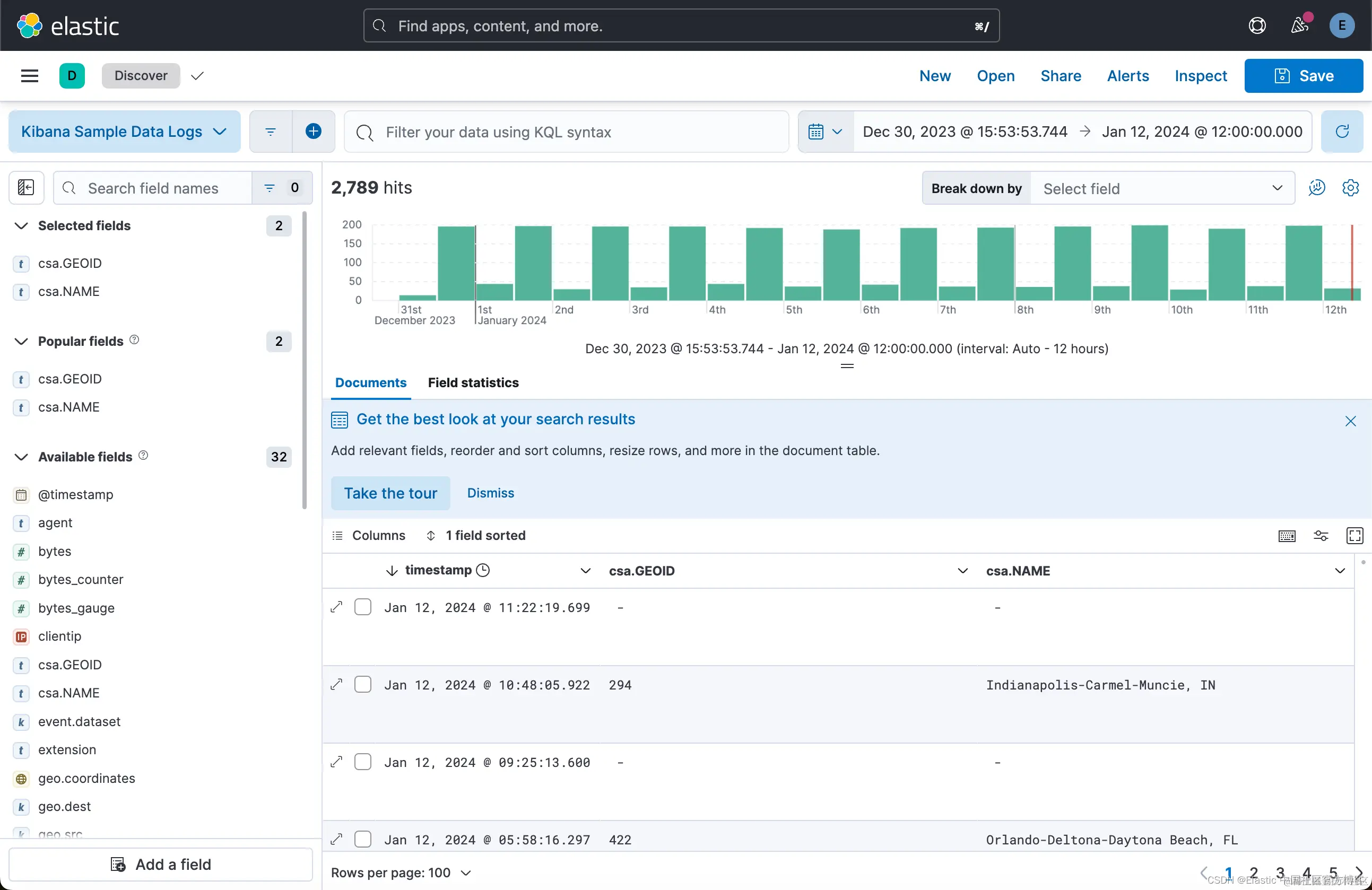The width and height of the screenshot is (1372, 890).
Task: Click Take the tour button
Action: [390, 493]
